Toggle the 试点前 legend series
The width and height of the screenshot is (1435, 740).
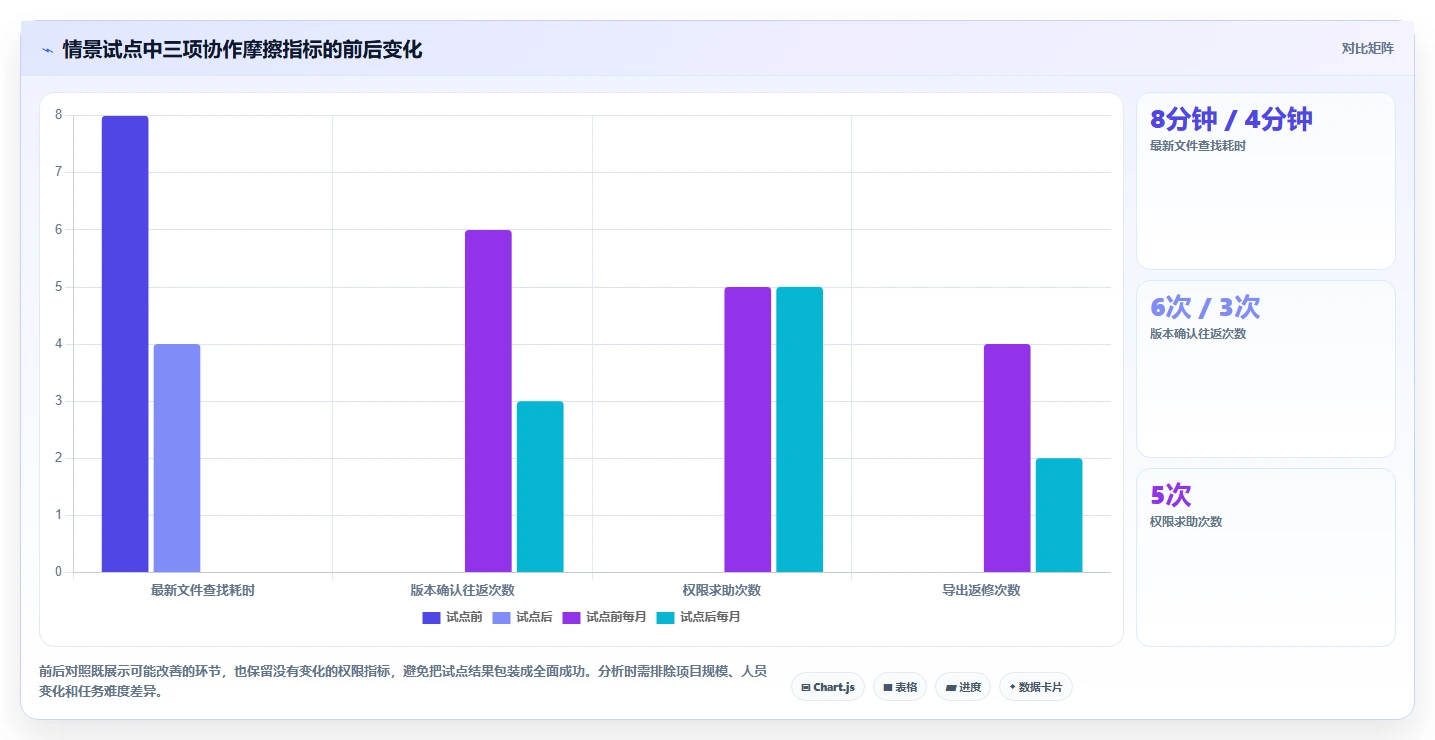452,617
